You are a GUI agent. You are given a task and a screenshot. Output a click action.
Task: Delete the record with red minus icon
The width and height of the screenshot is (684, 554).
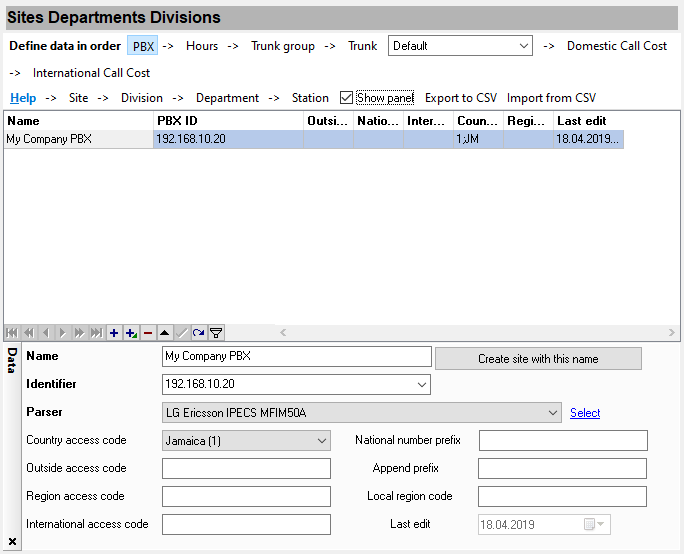(147, 333)
